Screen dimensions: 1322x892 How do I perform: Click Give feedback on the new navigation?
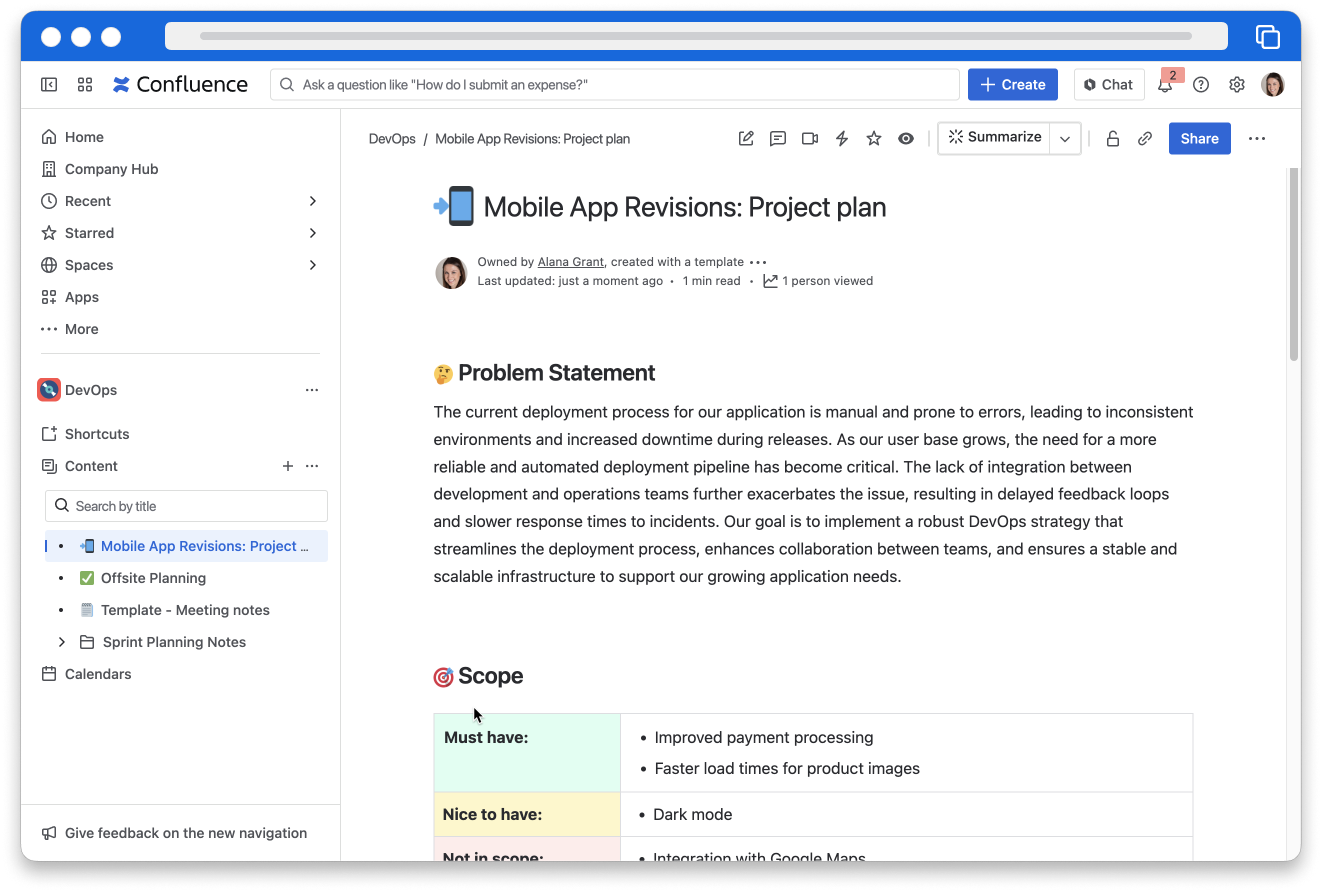pos(186,833)
